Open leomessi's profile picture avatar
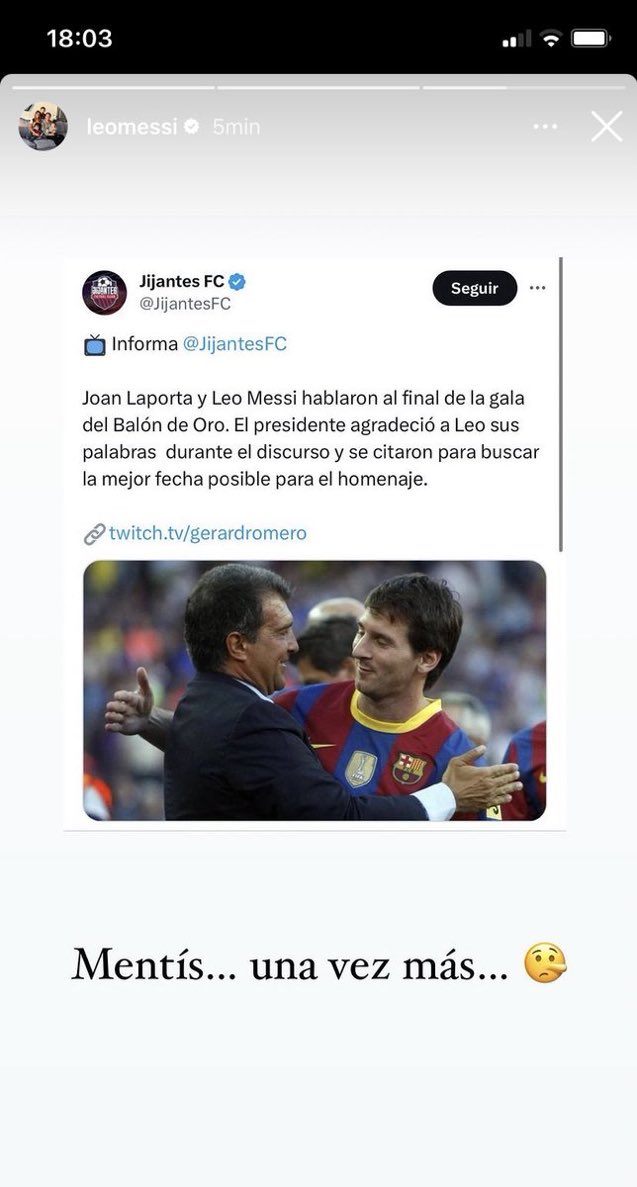 (43, 127)
